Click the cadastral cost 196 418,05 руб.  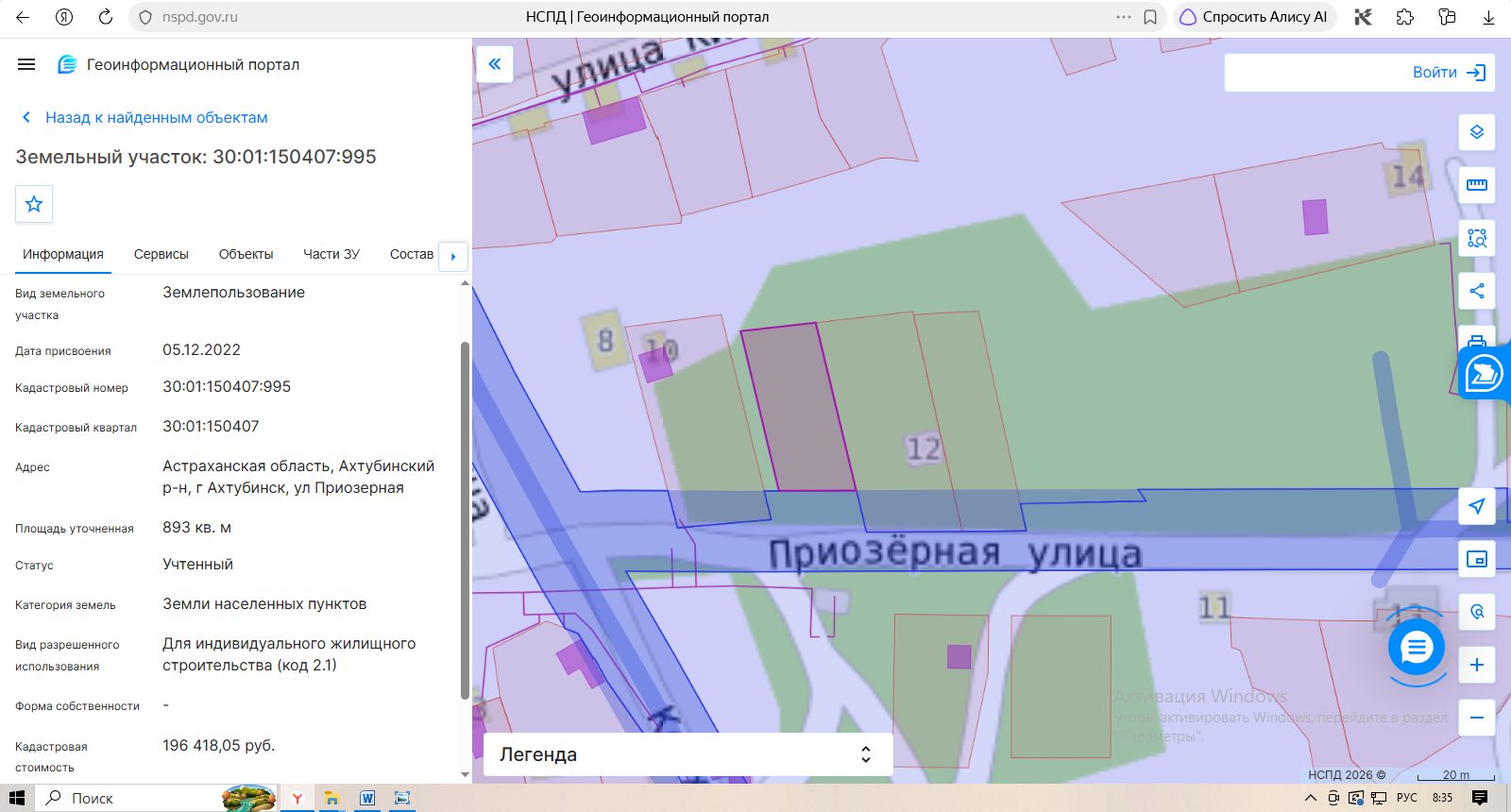(x=218, y=746)
